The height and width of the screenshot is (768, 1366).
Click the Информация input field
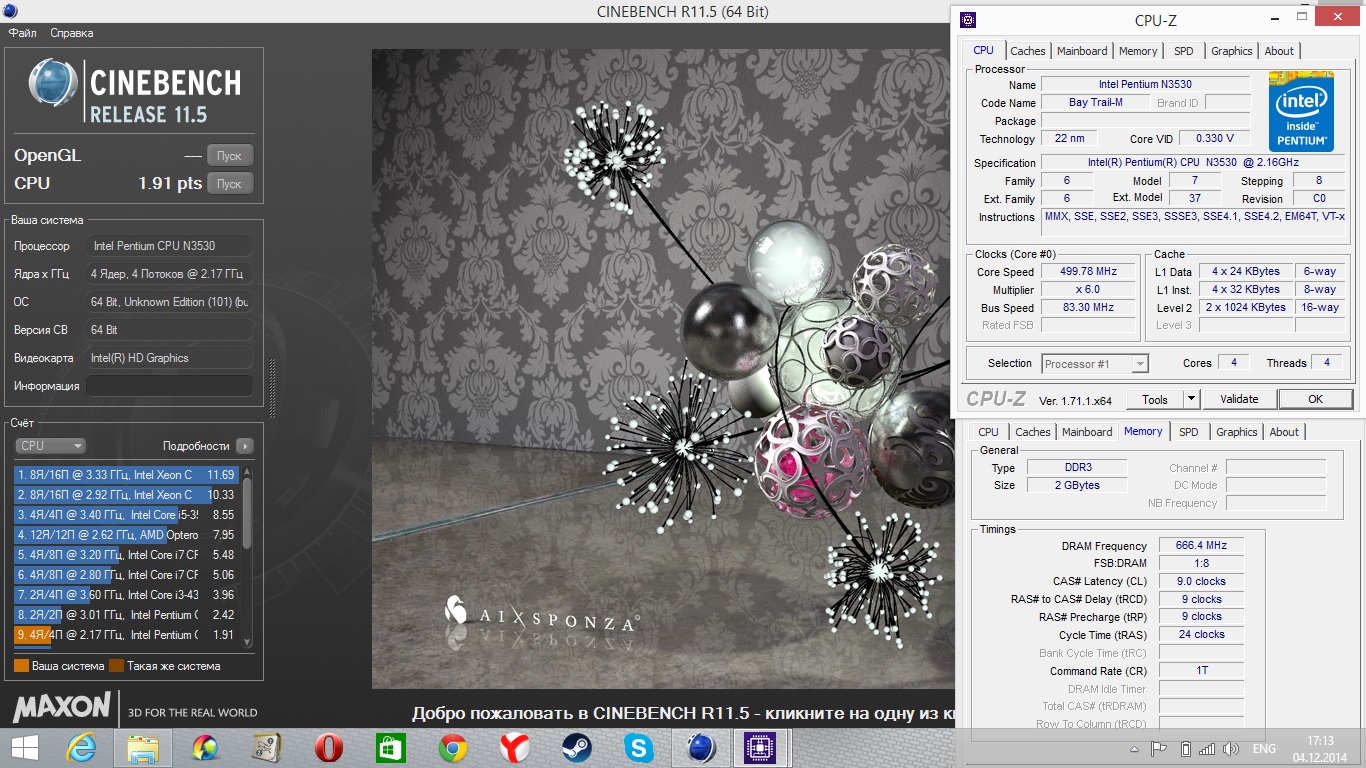(169, 386)
